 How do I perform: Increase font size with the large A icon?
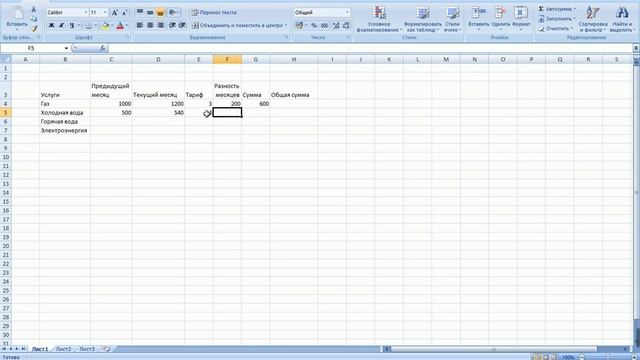click(x=115, y=13)
